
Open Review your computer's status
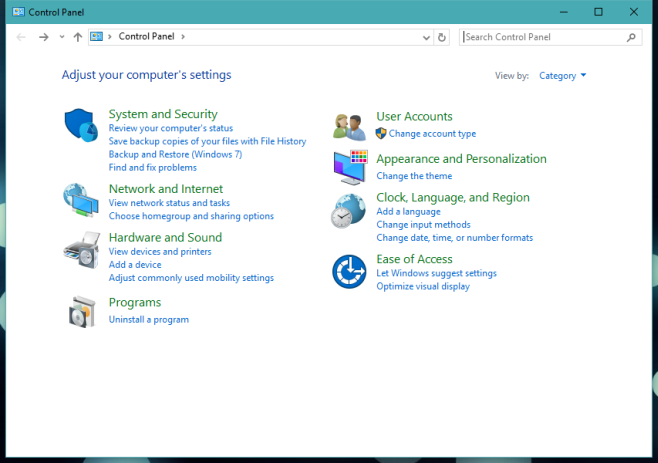tap(171, 128)
